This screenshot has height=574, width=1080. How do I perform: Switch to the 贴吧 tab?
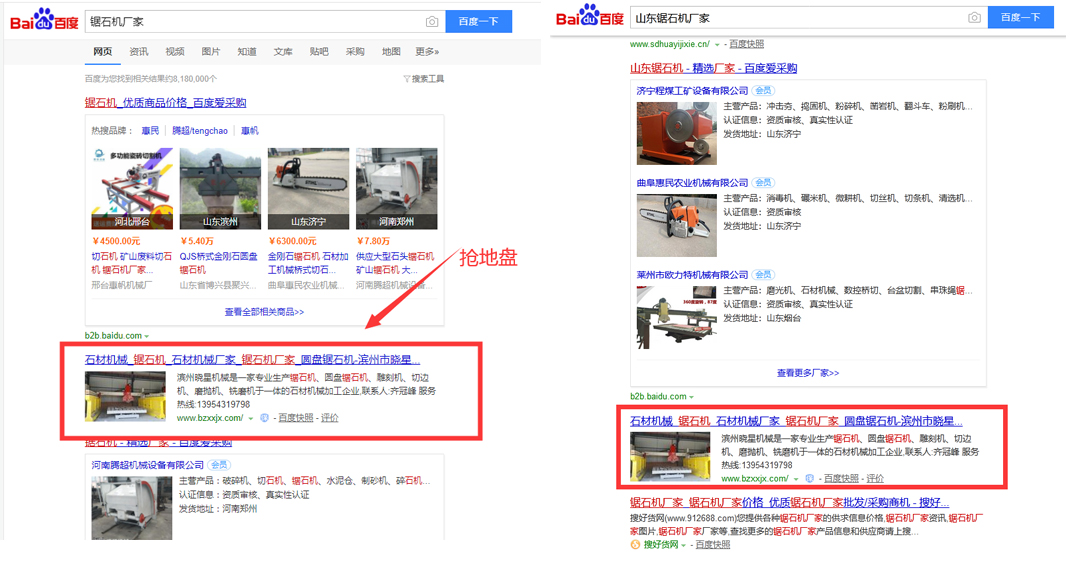pyautogui.click(x=319, y=52)
